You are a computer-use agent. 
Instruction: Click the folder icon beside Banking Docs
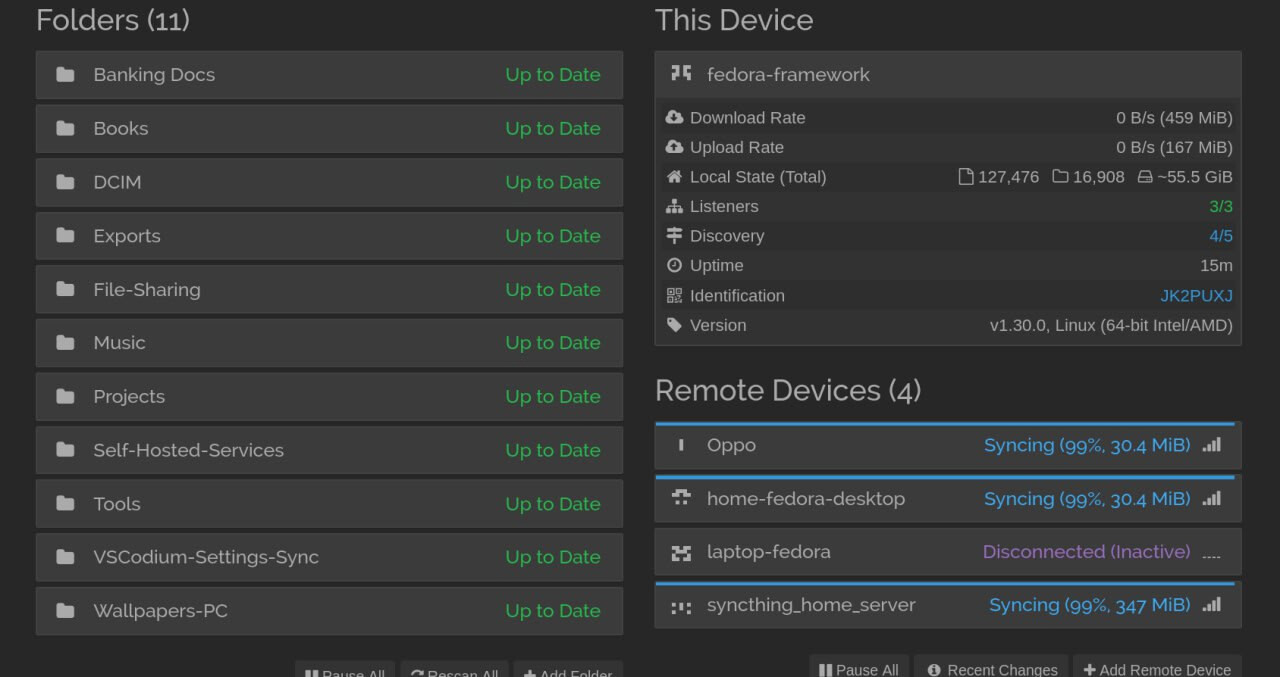pyautogui.click(x=66, y=75)
